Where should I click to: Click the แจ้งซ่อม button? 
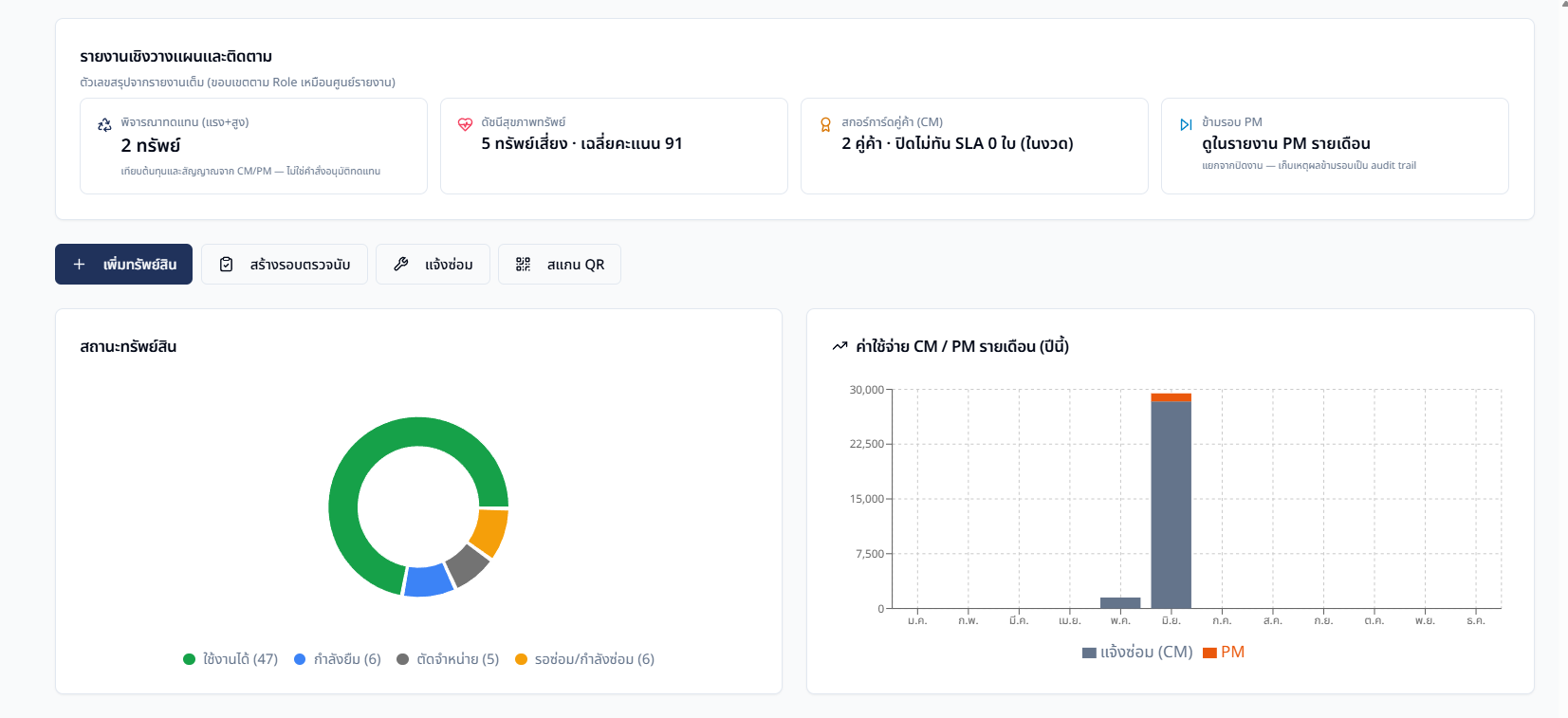coord(433,265)
